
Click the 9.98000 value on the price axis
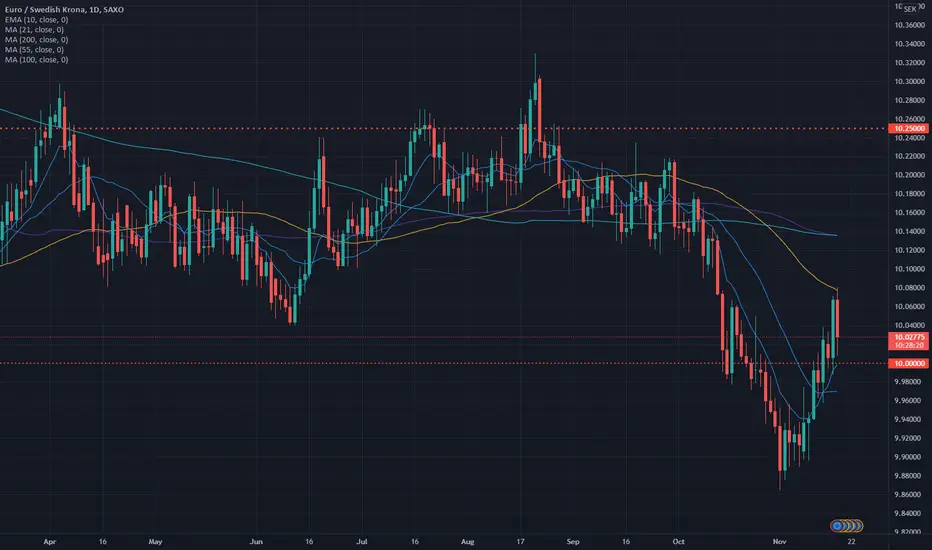pos(909,382)
